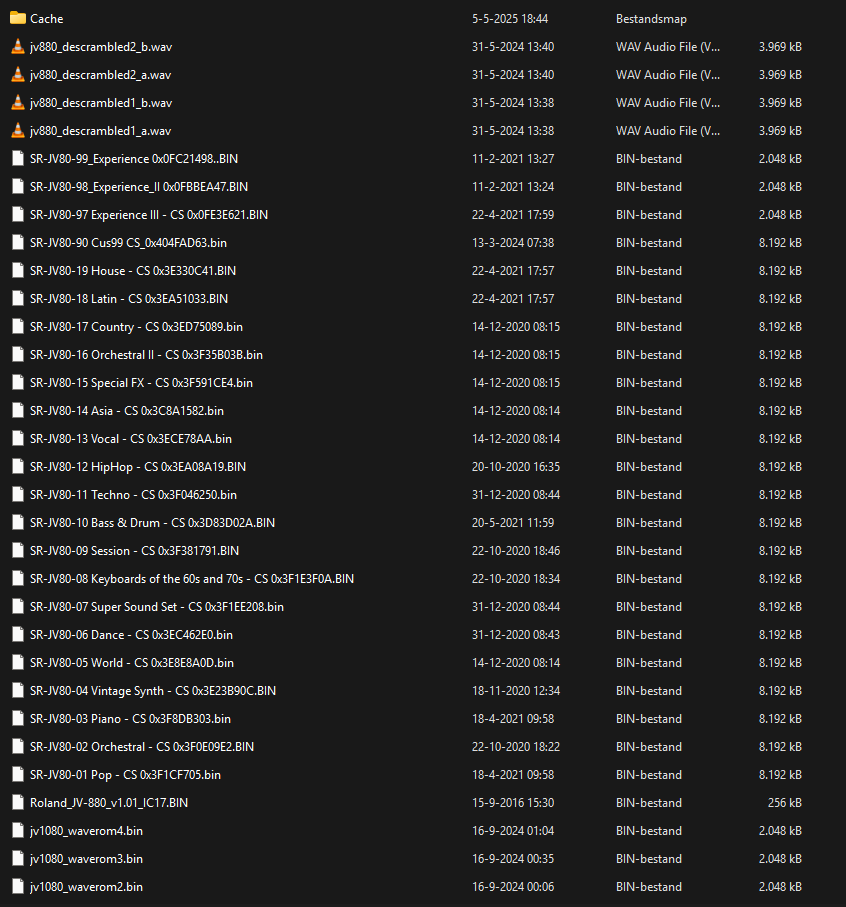Select the date '31-12-2020 08:44' of SR-JV80-11 Techno

[x=516, y=495]
